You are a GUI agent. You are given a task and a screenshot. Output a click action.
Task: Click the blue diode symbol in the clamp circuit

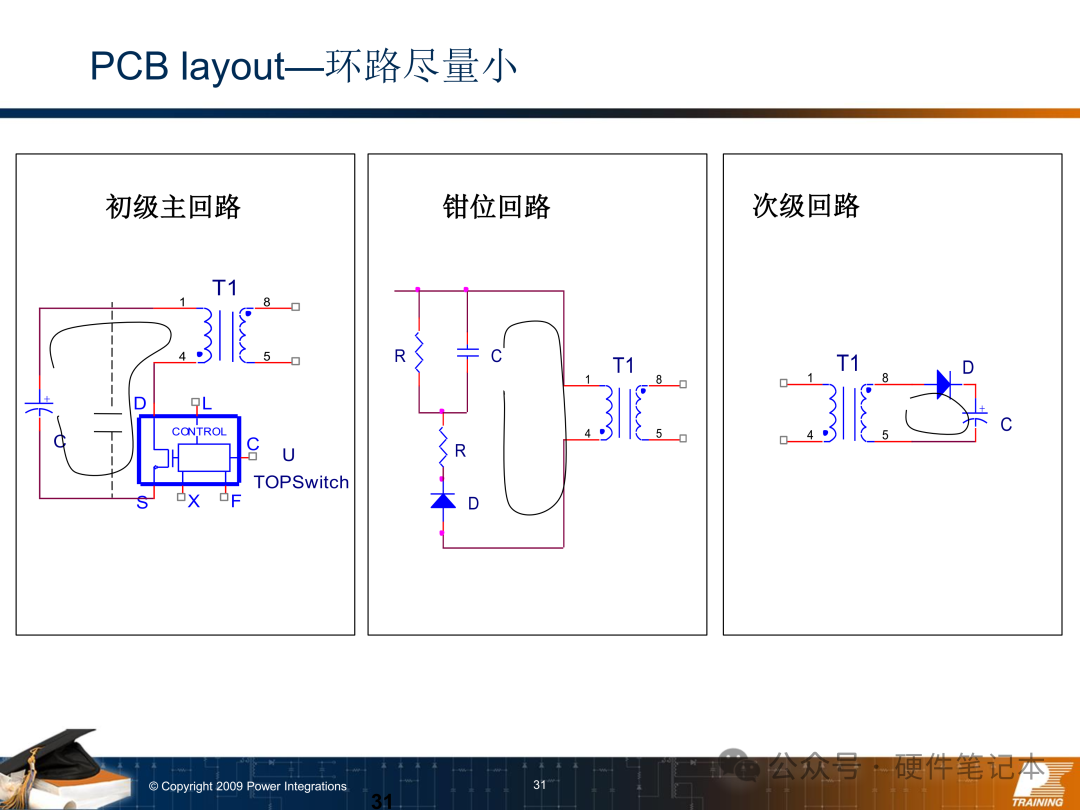442,499
